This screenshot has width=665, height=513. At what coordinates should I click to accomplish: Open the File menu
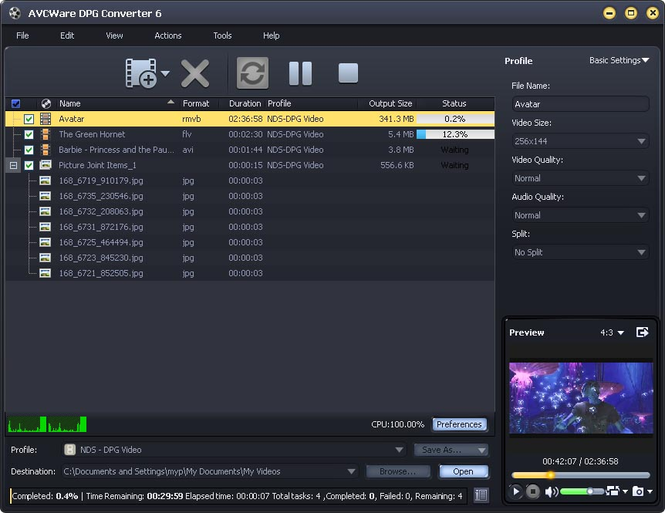[x=22, y=36]
